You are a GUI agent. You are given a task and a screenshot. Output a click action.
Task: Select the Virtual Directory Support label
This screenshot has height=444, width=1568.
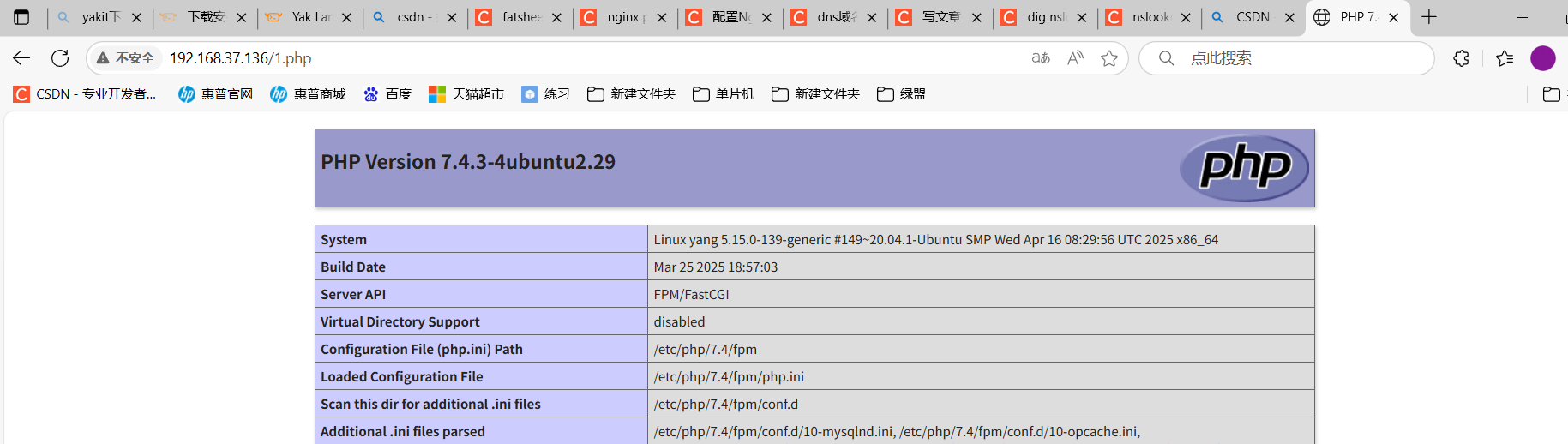(400, 322)
